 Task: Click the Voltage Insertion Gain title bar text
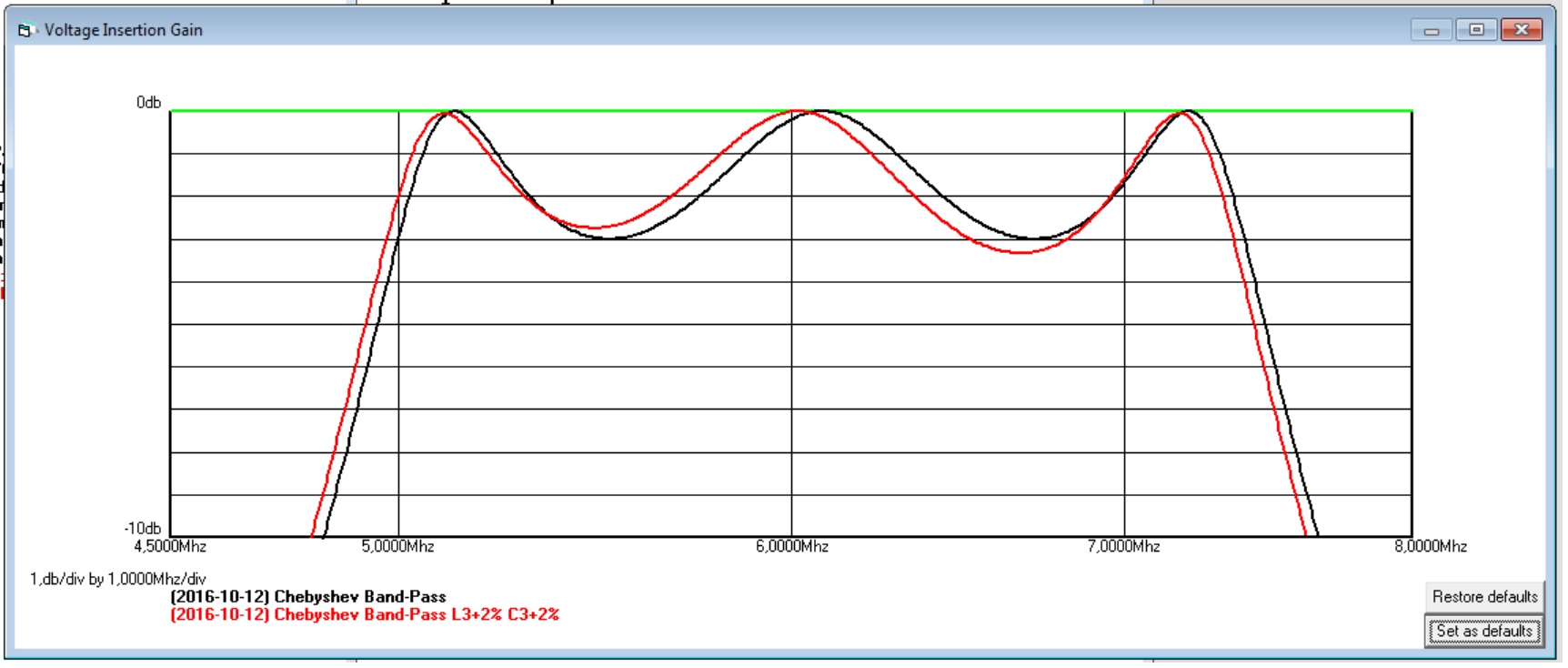pyautogui.click(x=124, y=30)
